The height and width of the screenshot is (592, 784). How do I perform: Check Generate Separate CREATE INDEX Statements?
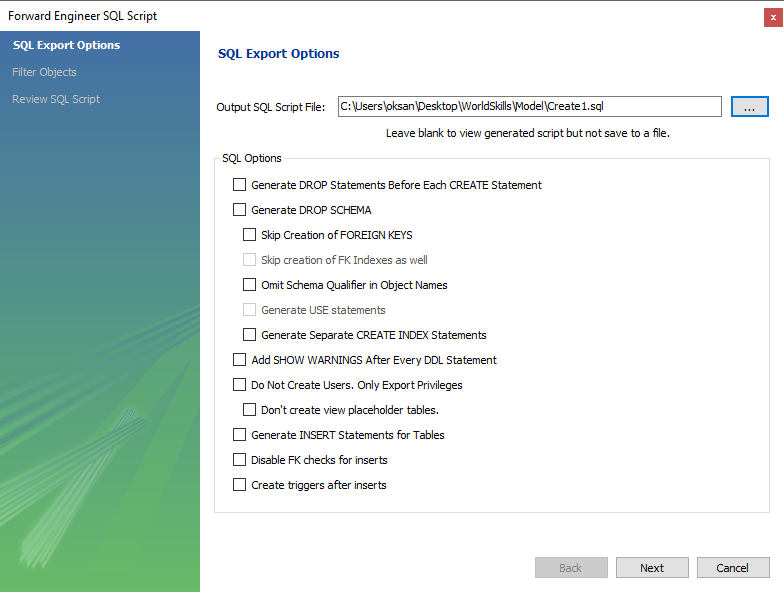(x=250, y=335)
